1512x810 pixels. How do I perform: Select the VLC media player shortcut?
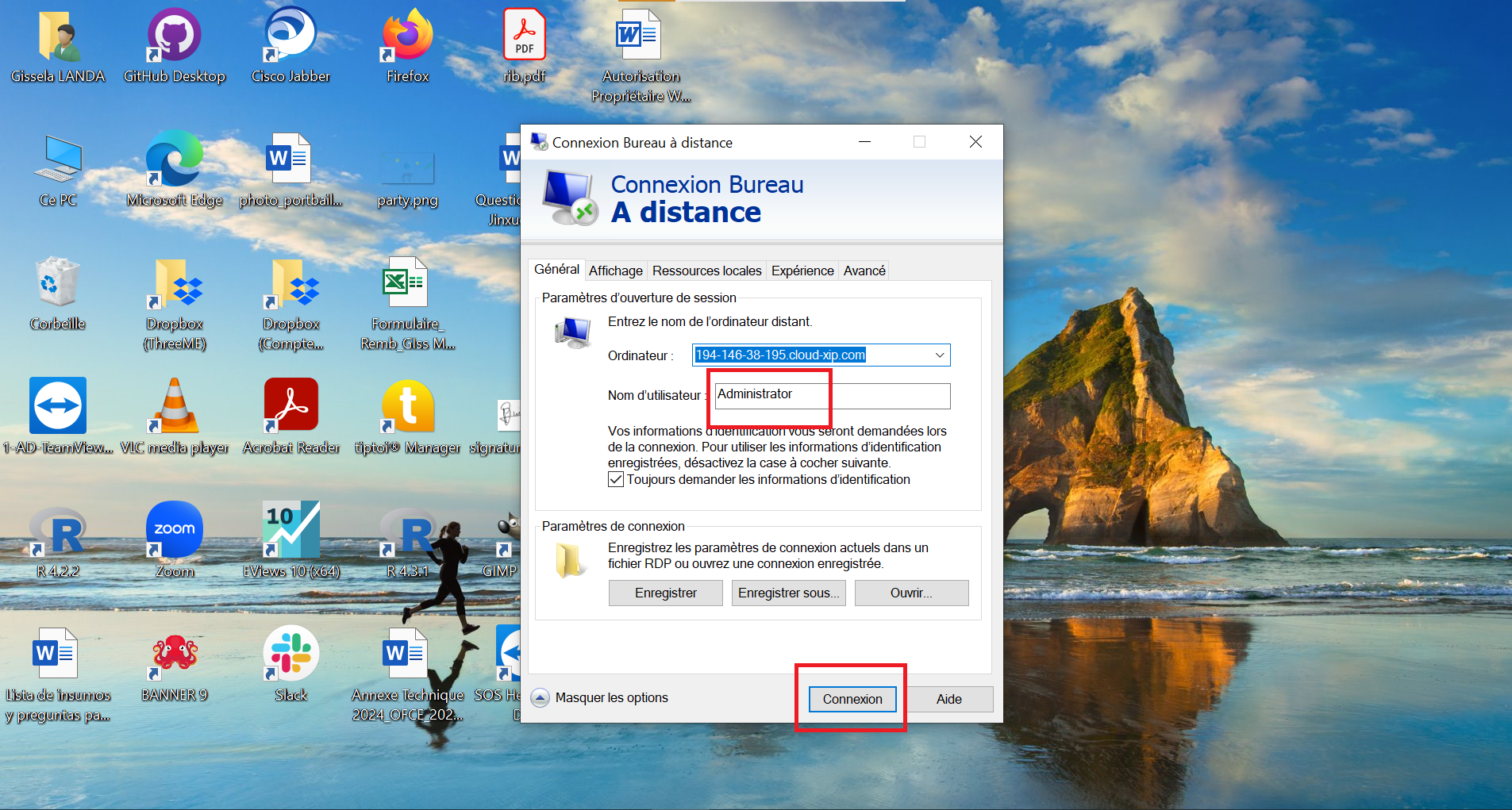175,405
